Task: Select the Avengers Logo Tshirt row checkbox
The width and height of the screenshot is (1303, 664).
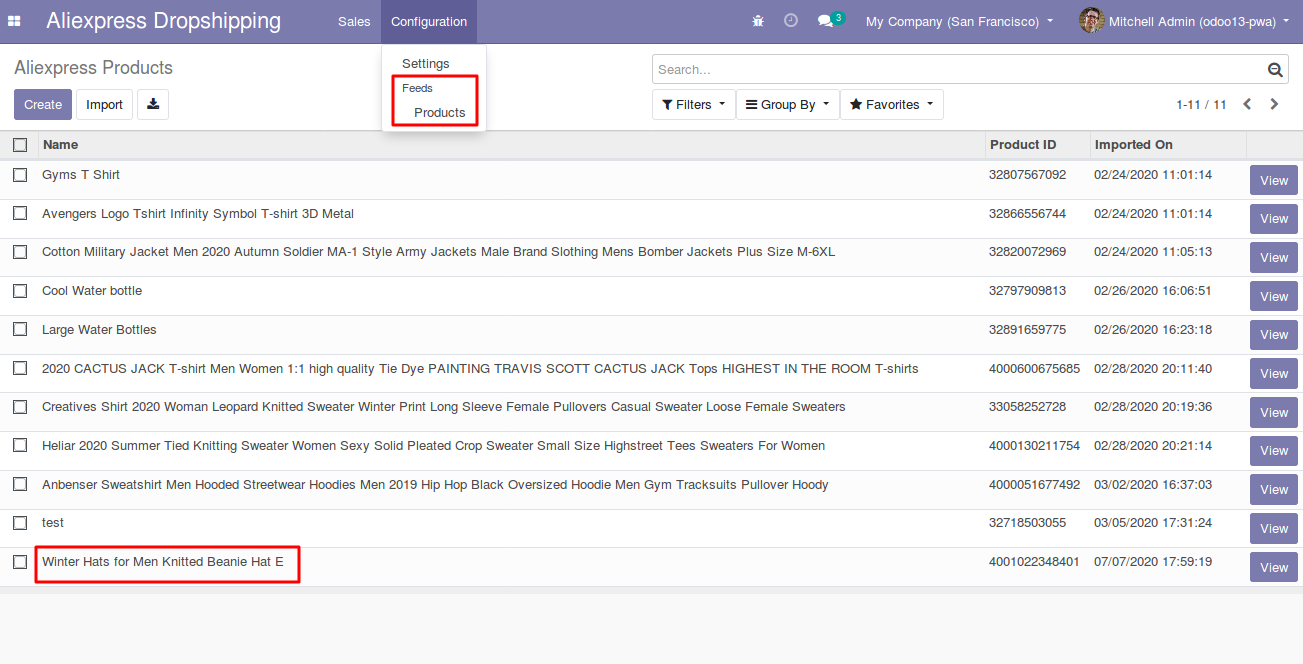Action: [x=20, y=214]
